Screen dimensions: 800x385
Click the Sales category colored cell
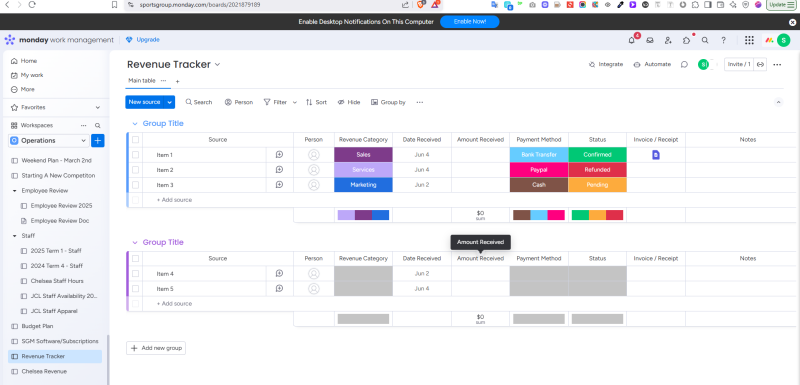(x=363, y=155)
